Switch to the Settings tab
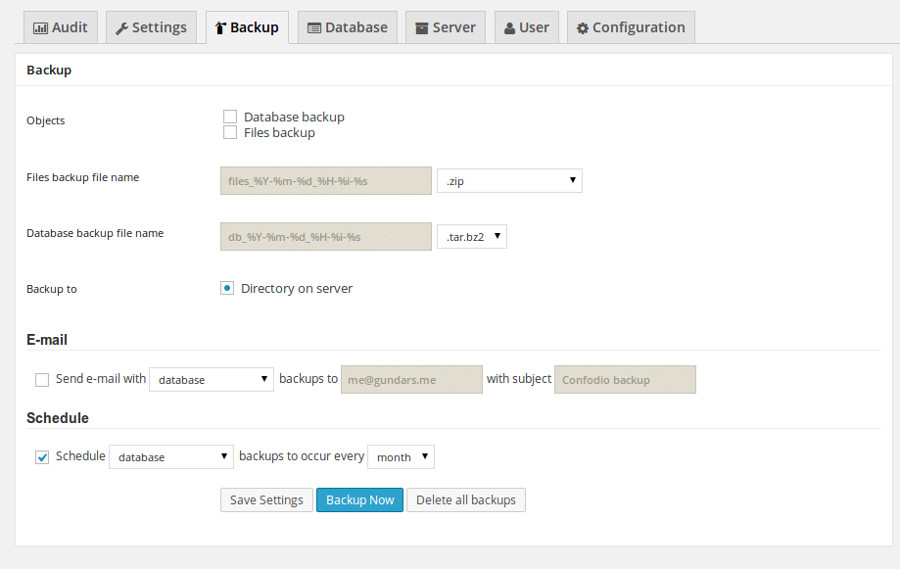This screenshot has height=569, width=900. (x=151, y=28)
